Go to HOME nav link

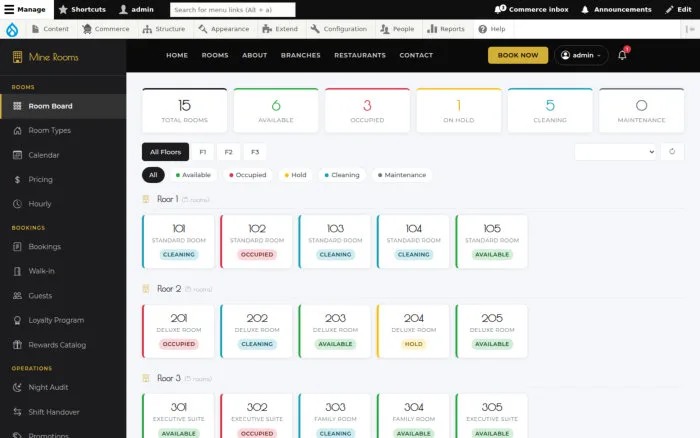177,55
